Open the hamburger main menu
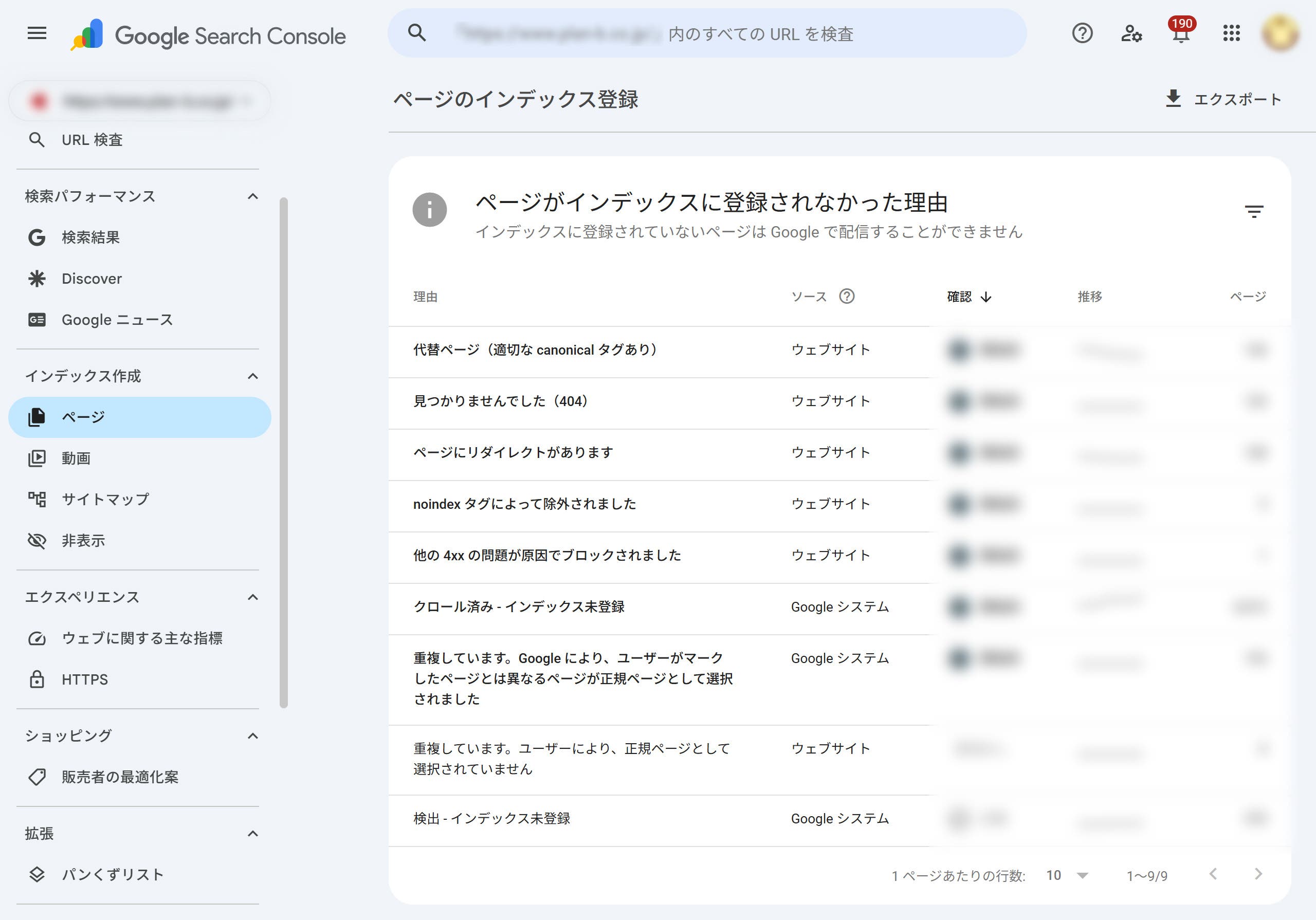Screen dimensions: 1316x920 click(36, 33)
